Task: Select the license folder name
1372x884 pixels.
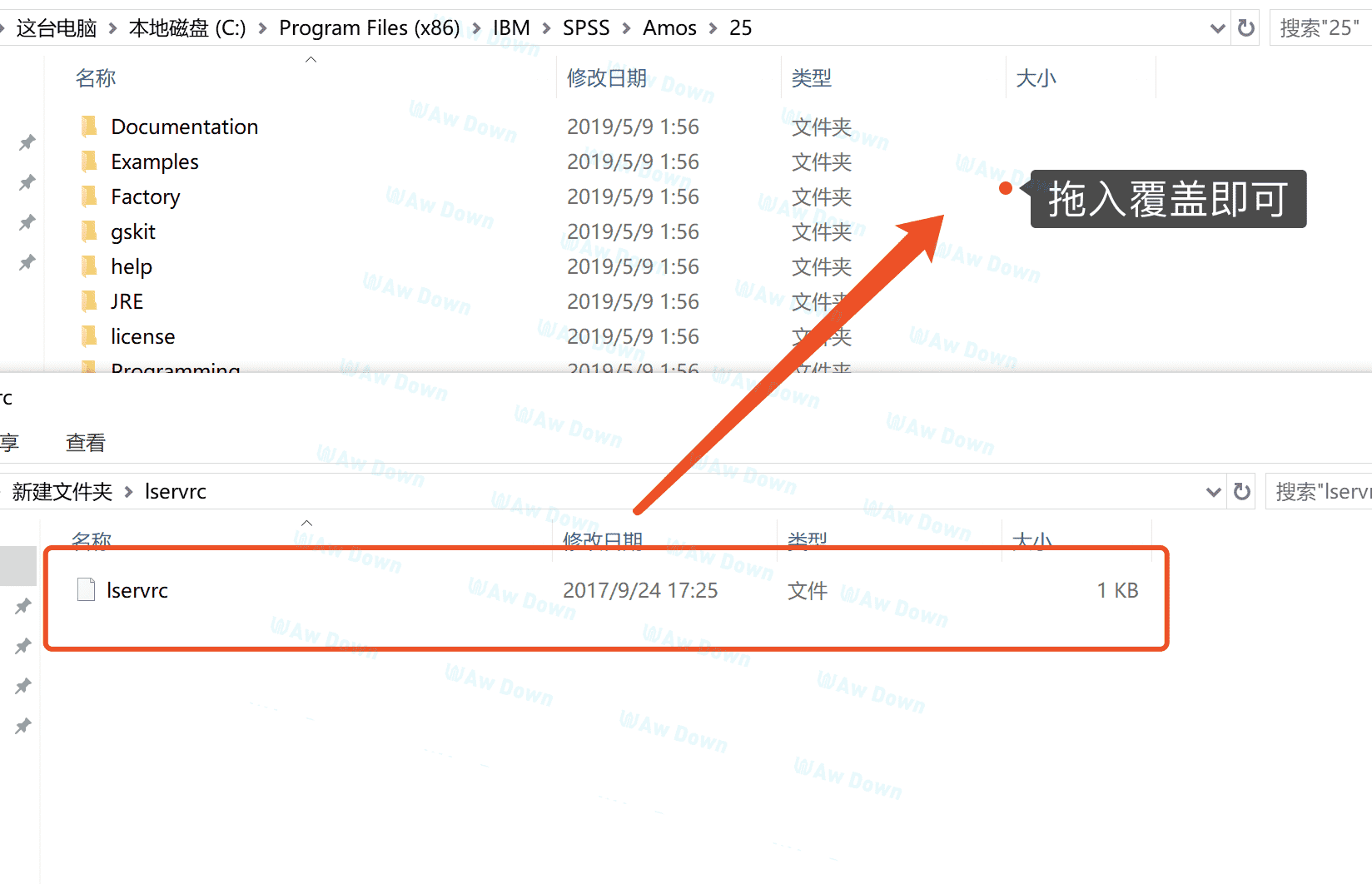Action: click(142, 336)
